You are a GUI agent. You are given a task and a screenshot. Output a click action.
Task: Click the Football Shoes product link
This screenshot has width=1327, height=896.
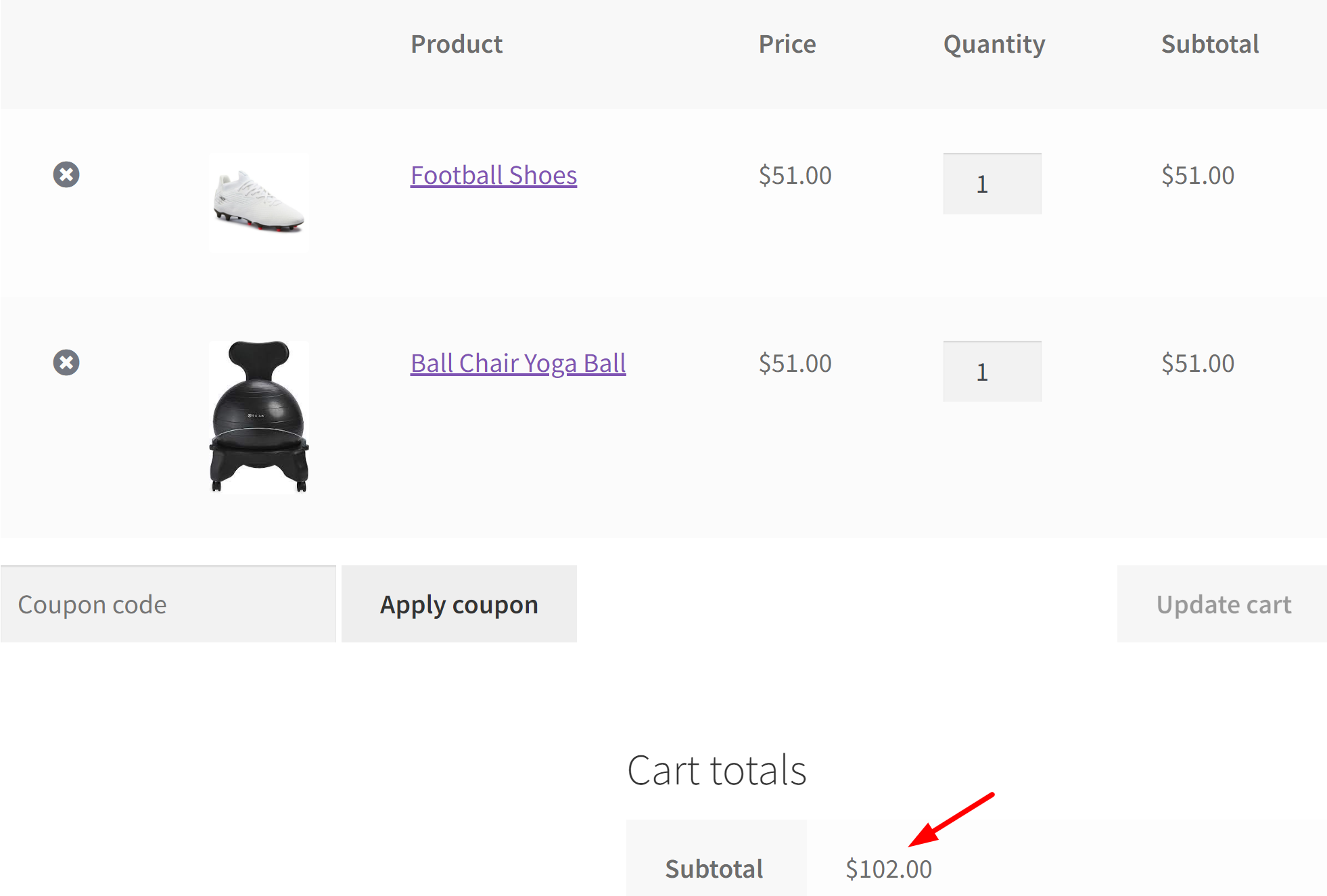pyautogui.click(x=494, y=174)
